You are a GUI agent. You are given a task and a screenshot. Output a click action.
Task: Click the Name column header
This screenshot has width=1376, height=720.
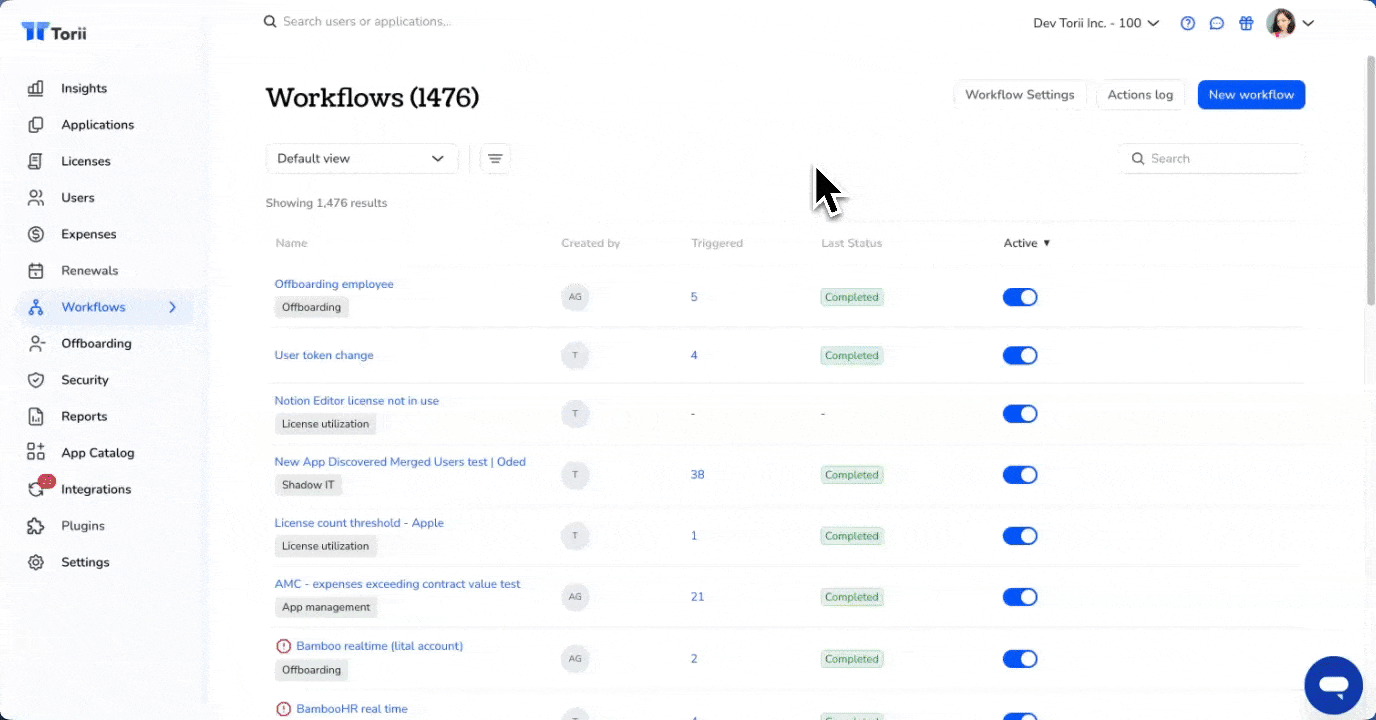tap(291, 243)
